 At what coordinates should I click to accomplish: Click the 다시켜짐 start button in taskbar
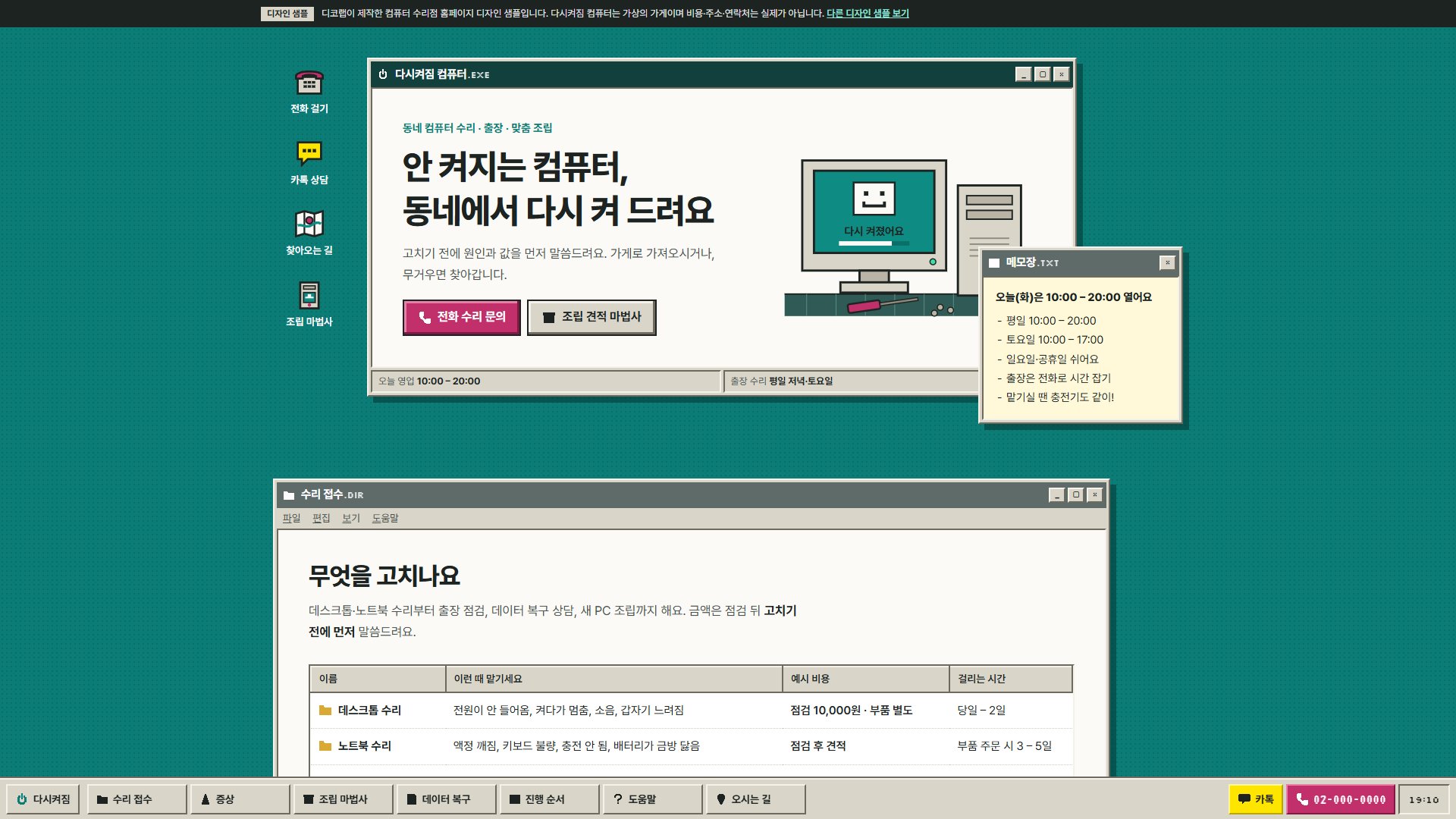(x=43, y=799)
